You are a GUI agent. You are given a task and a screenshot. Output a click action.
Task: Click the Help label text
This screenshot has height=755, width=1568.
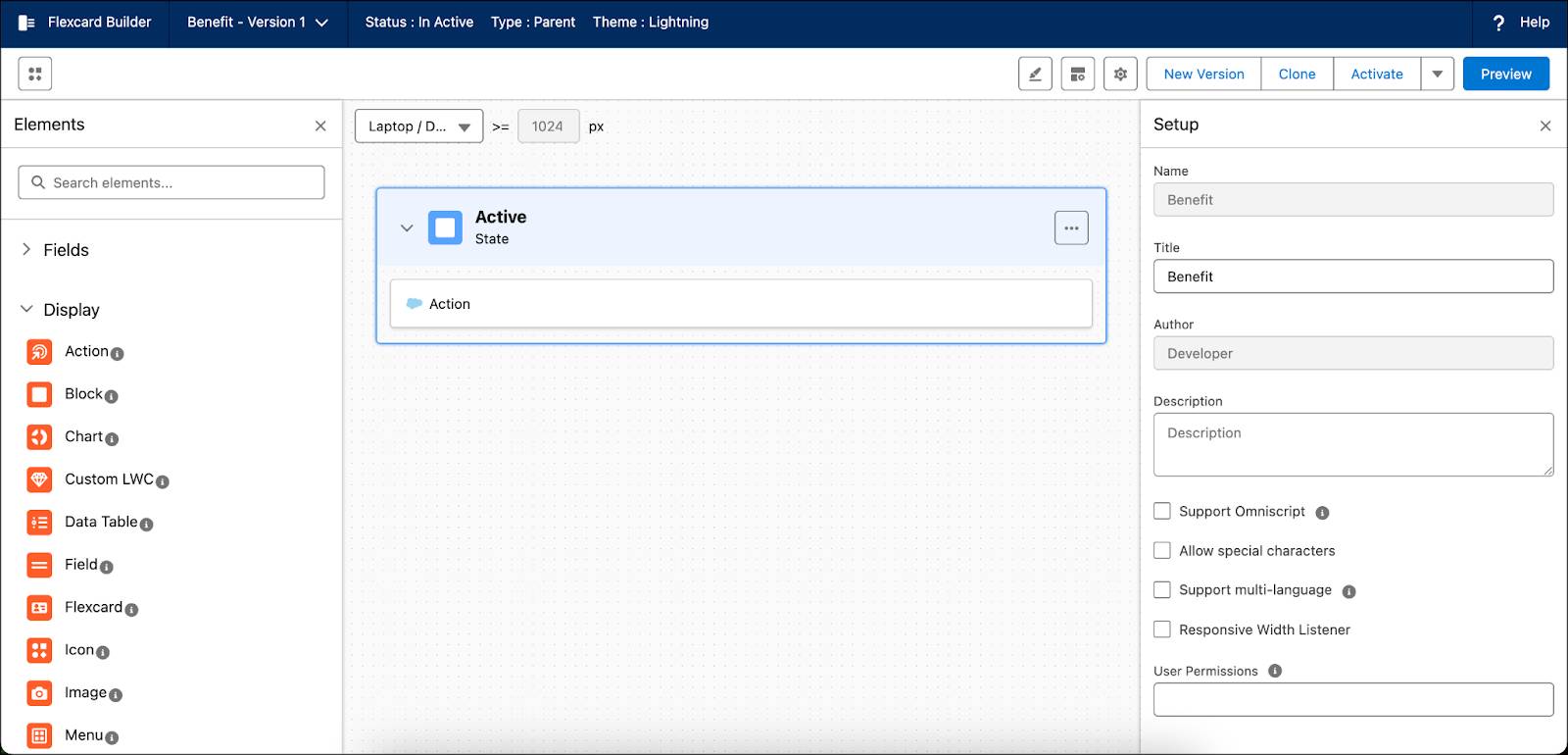pos(1535,23)
